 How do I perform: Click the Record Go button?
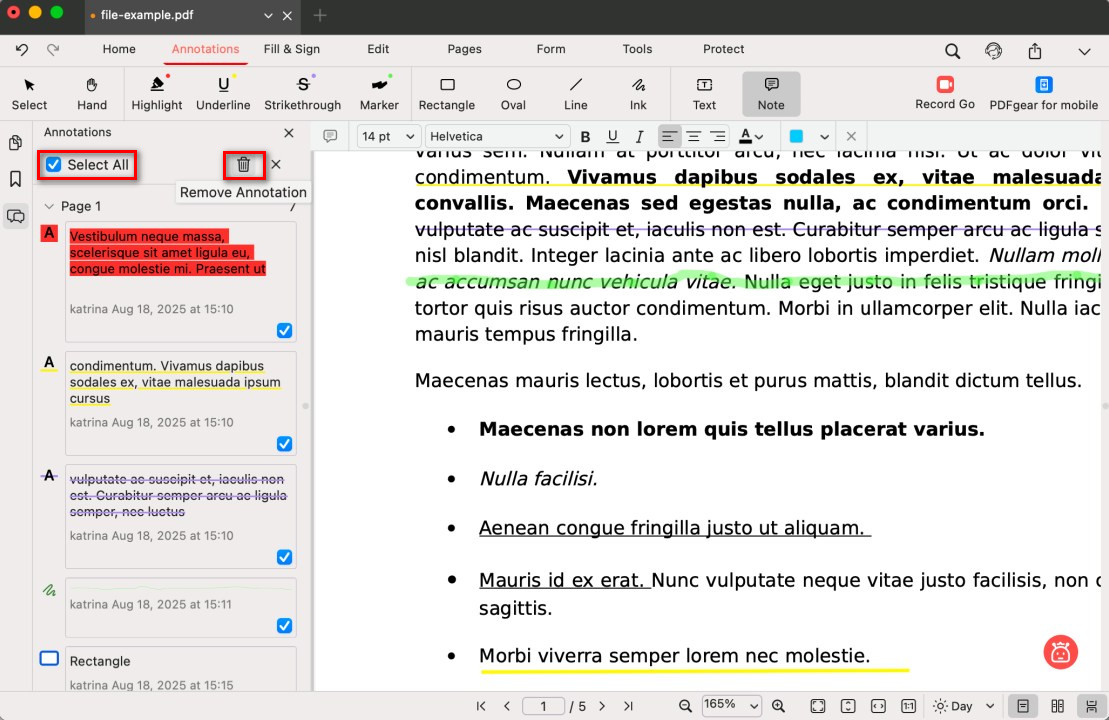coord(944,92)
